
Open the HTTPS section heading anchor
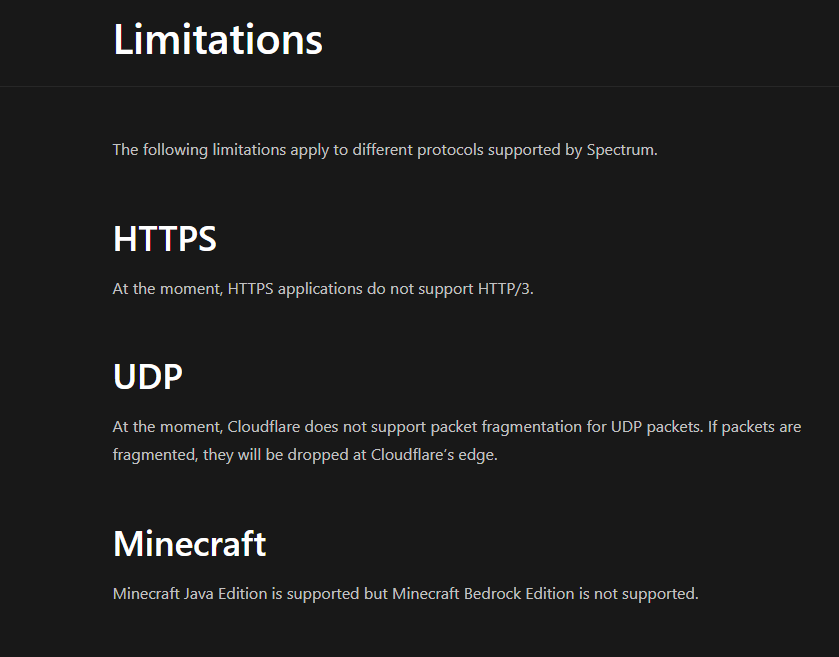coord(165,239)
